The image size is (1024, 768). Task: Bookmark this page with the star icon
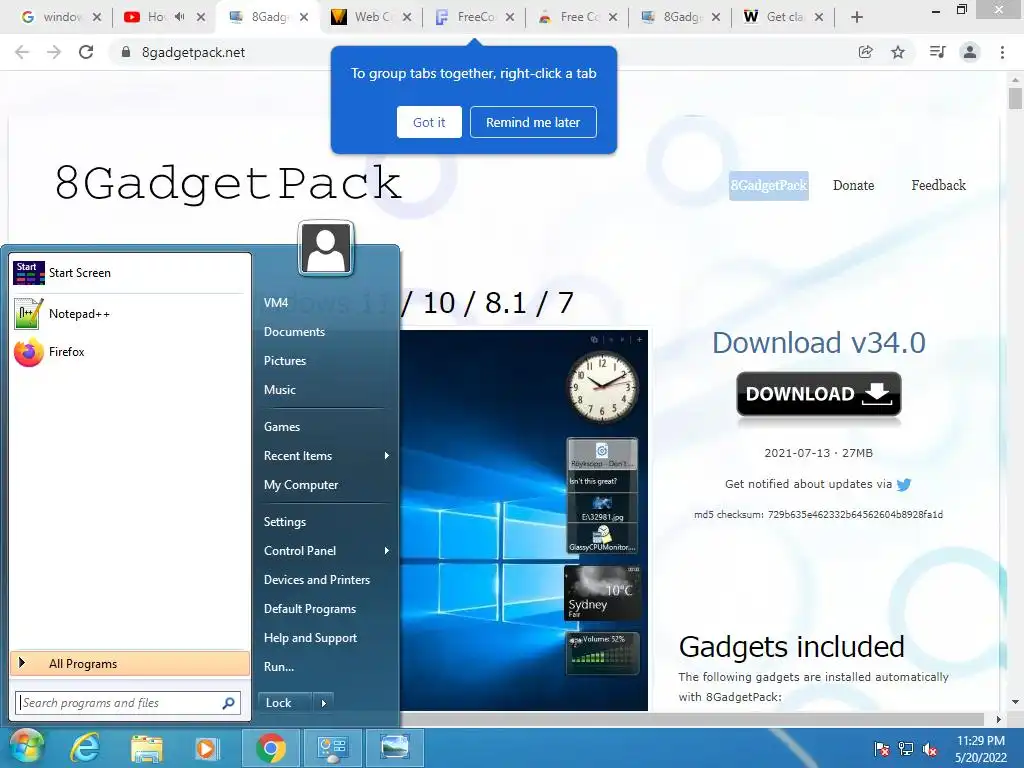[x=898, y=52]
